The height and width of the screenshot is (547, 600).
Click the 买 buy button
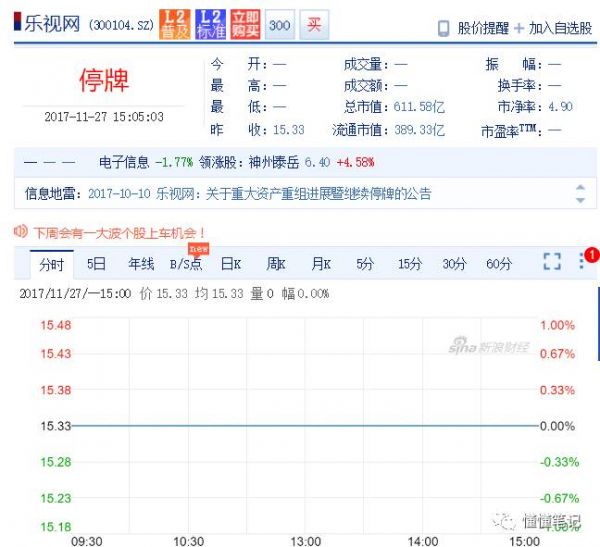tap(314, 25)
